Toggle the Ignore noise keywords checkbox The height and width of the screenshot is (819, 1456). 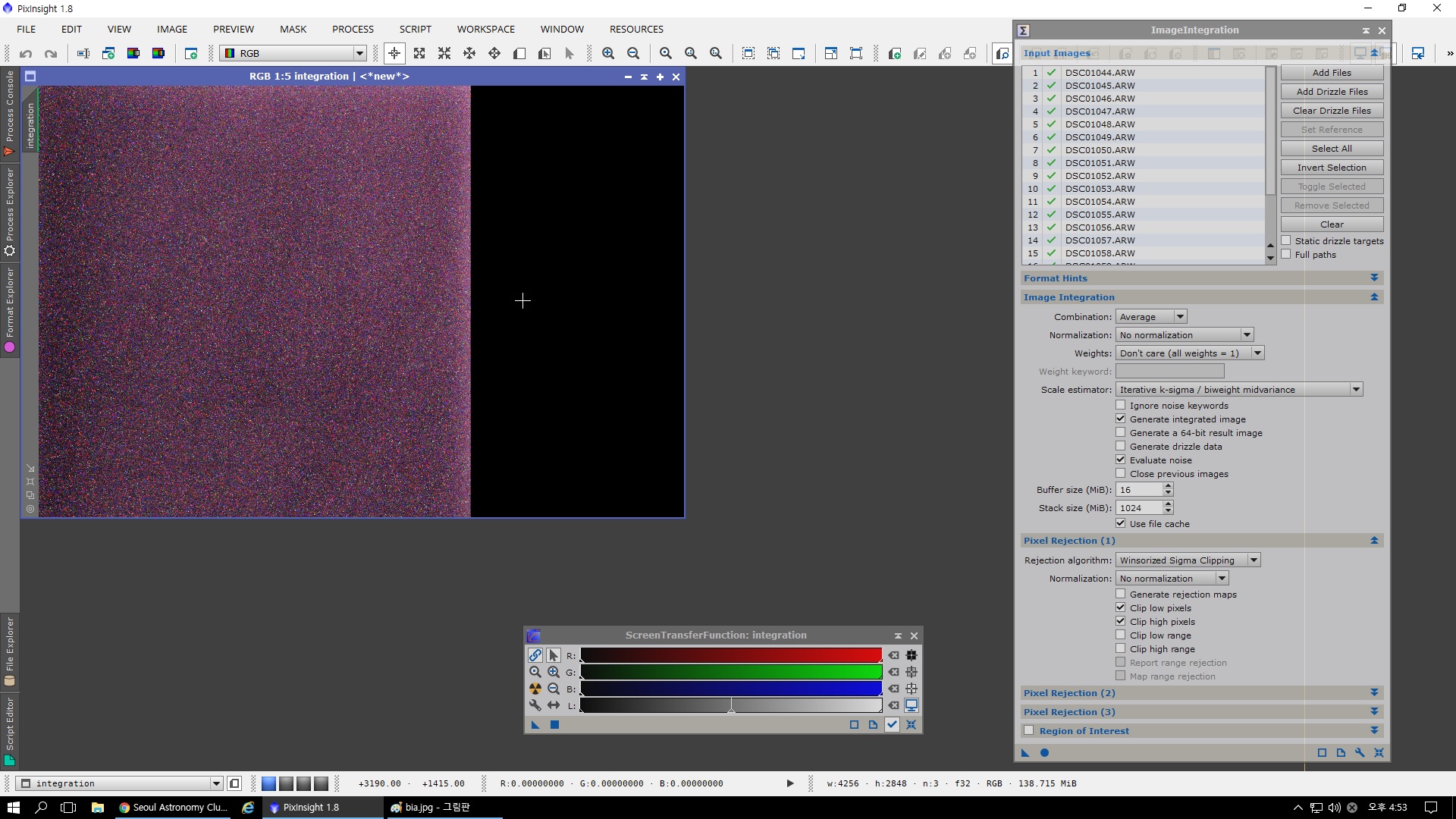click(x=1120, y=406)
